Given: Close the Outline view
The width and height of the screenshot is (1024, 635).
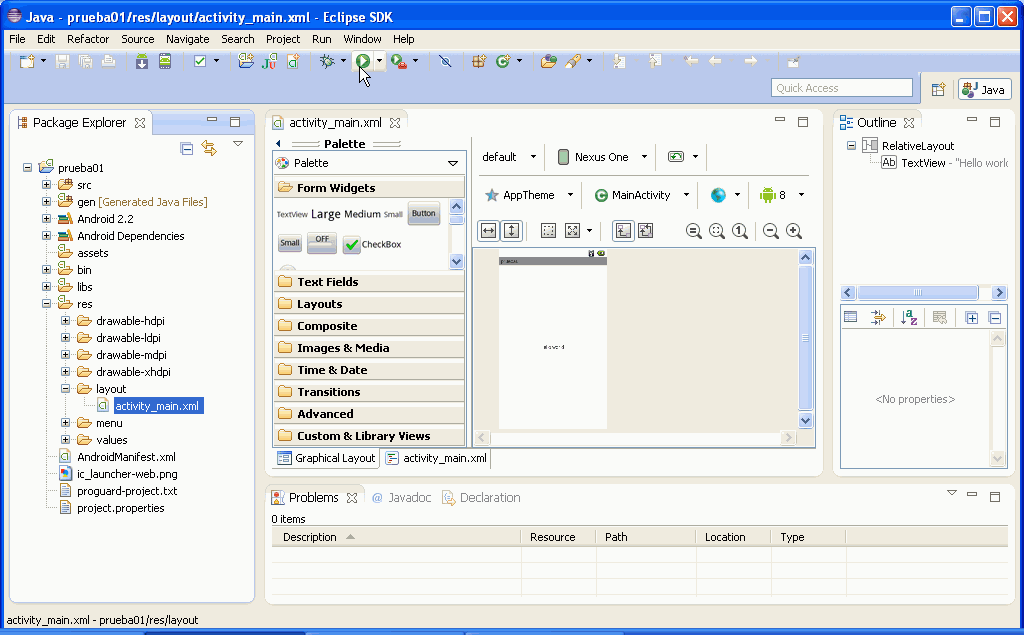Looking at the screenshot, I should coord(909,123).
